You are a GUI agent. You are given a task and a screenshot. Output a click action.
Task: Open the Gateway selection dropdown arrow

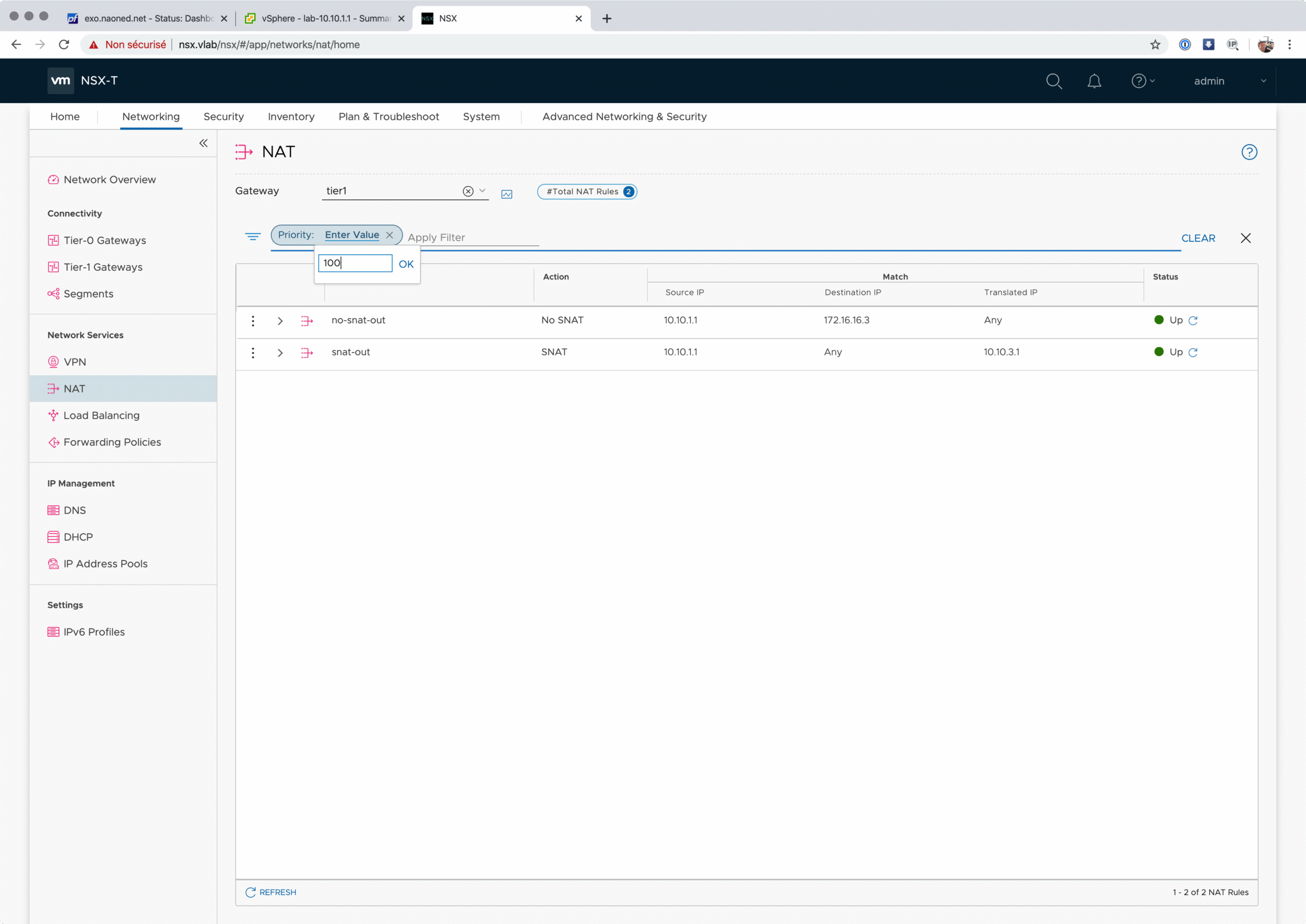[x=482, y=191]
